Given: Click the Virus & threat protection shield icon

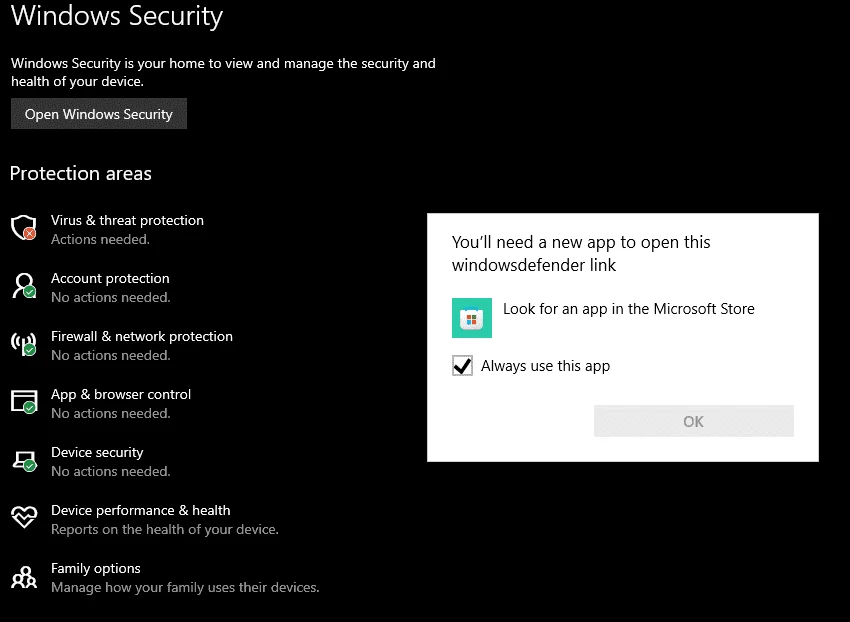Looking at the screenshot, I should (24, 228).
